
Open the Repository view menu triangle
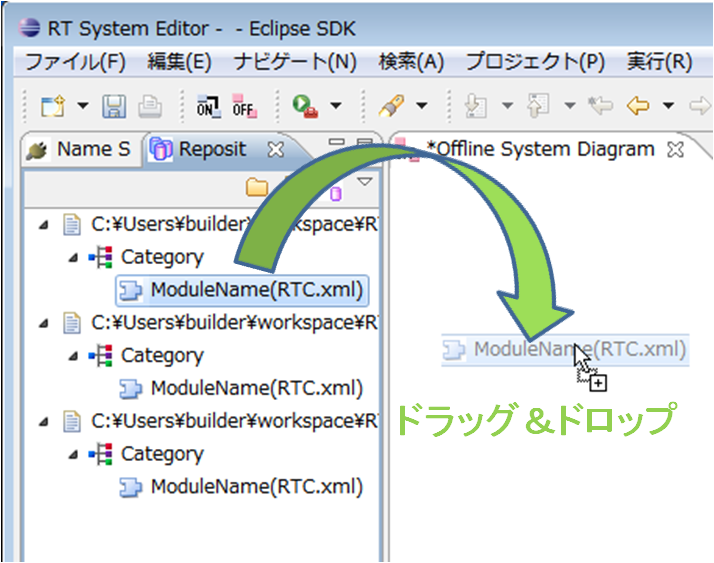tap(365, 182)
